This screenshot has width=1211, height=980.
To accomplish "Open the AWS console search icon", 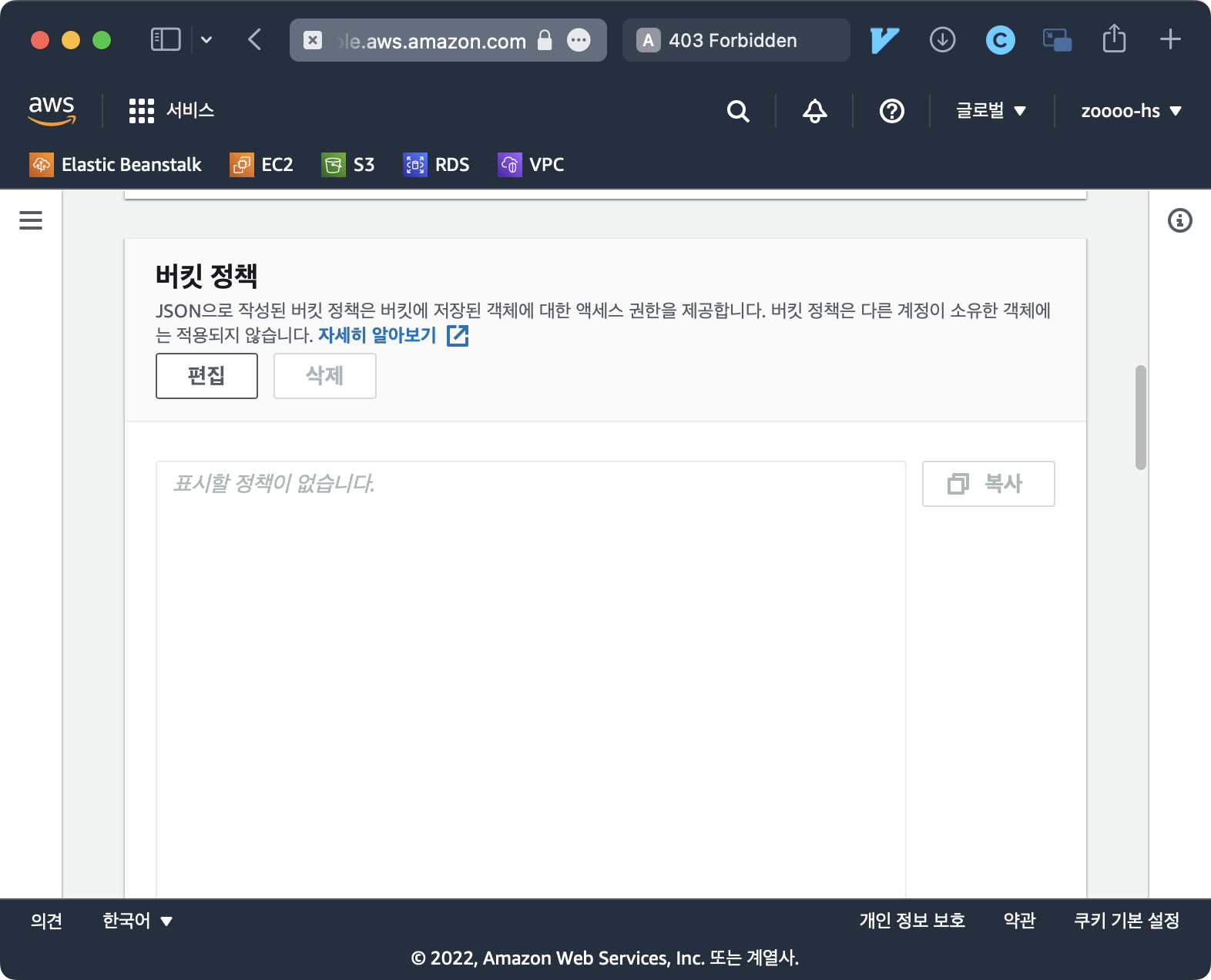I will coord(738,111).
